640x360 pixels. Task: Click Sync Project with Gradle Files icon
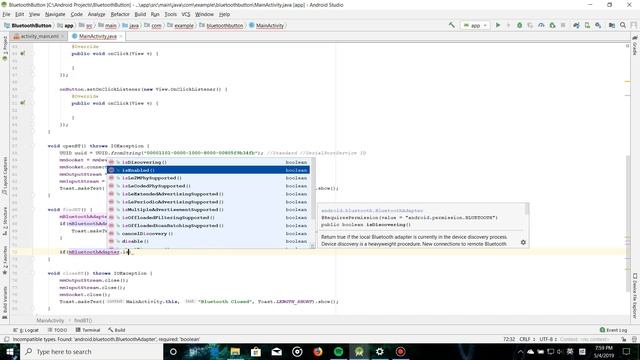tap(576, 25)
